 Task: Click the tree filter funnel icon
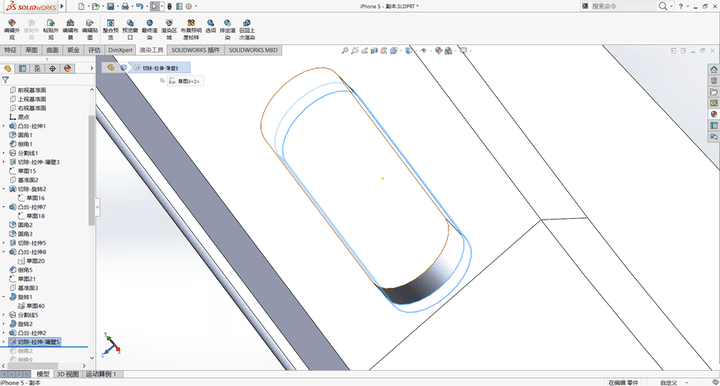(x=6, y=80)
